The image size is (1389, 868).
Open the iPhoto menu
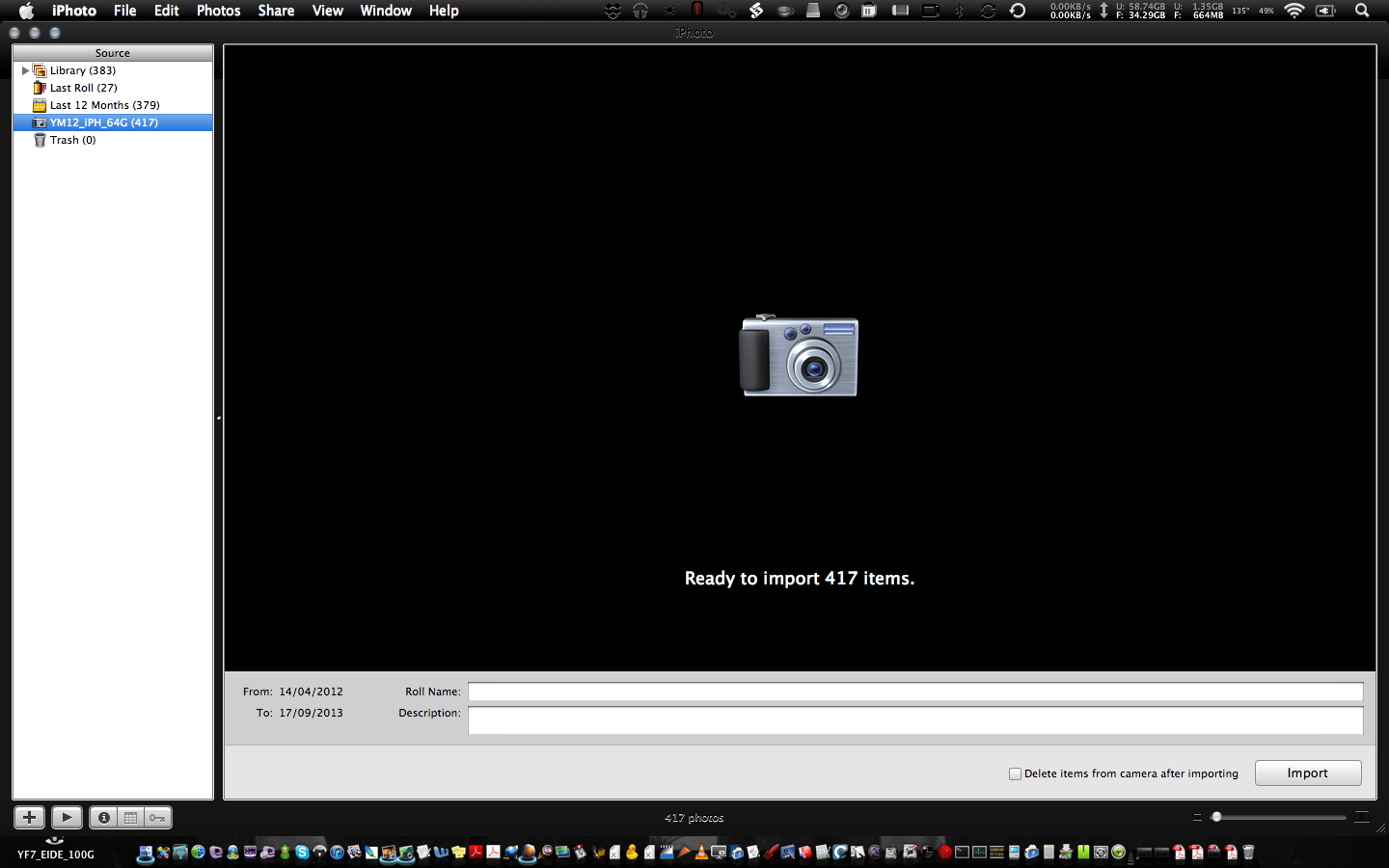click(x=74, y=11)
